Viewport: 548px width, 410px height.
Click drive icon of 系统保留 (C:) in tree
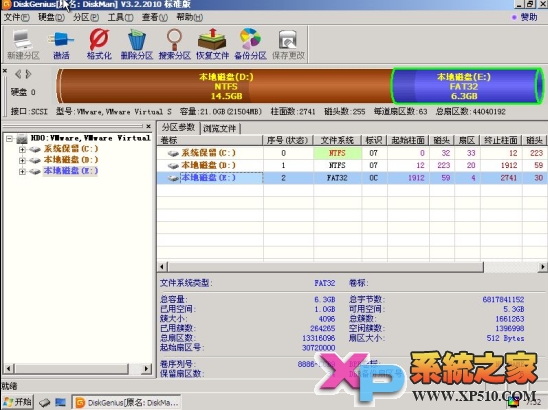point(35,150)
